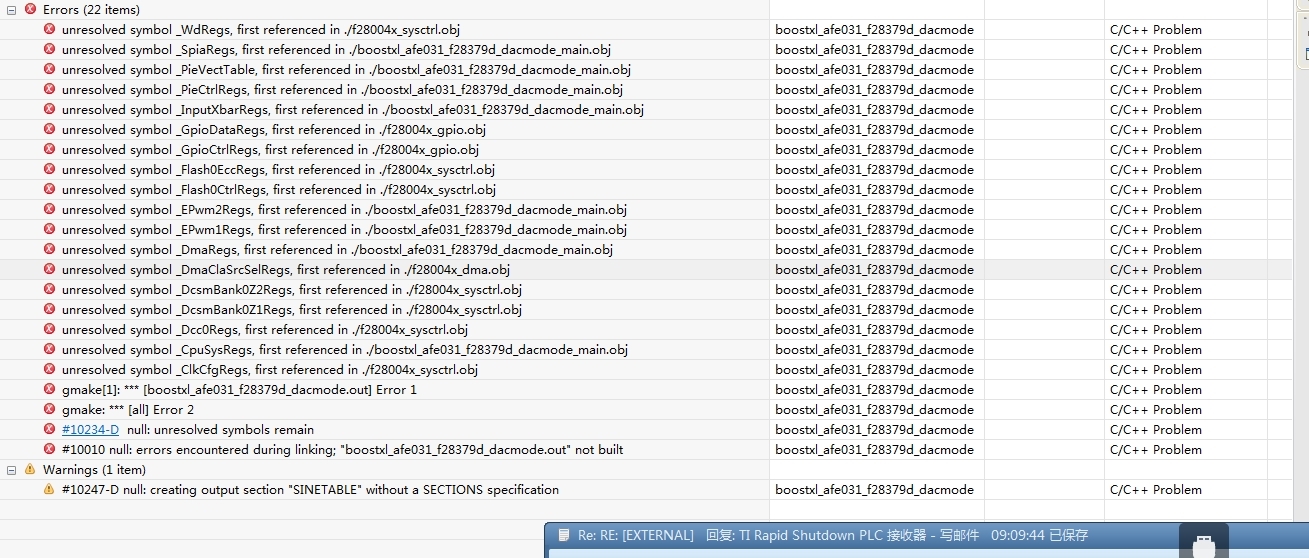Click error icon for _DmaClaSrcSelRegs entry
This screenshot has height=558, width=1309.
pos(49,269)
